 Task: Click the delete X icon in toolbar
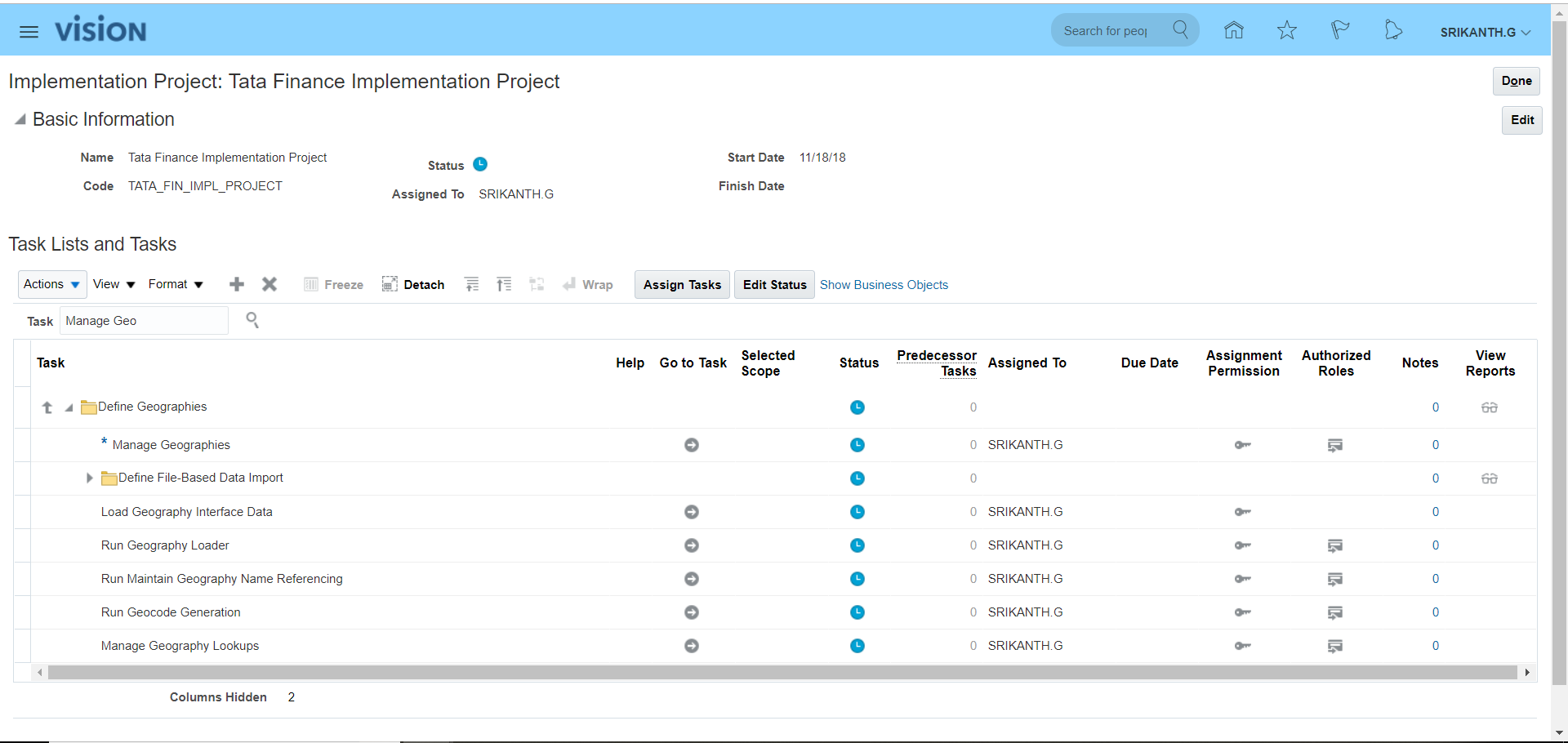269,284
